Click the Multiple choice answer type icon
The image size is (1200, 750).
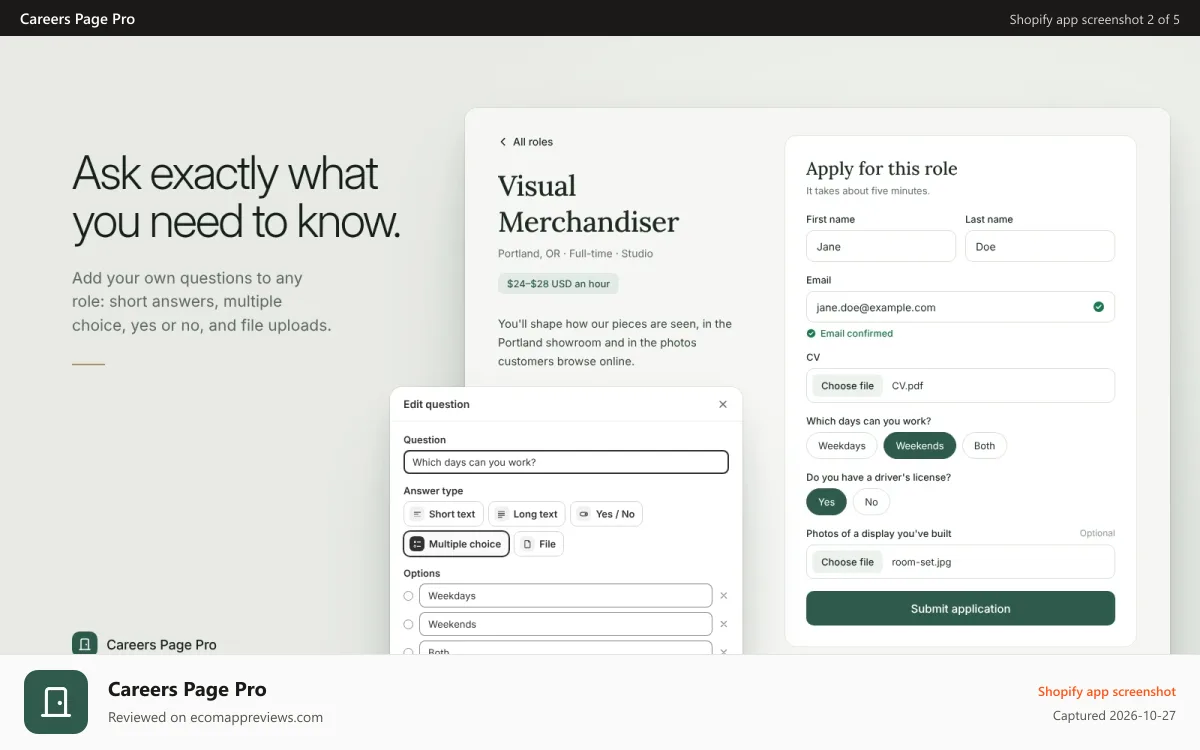(417, 544)
